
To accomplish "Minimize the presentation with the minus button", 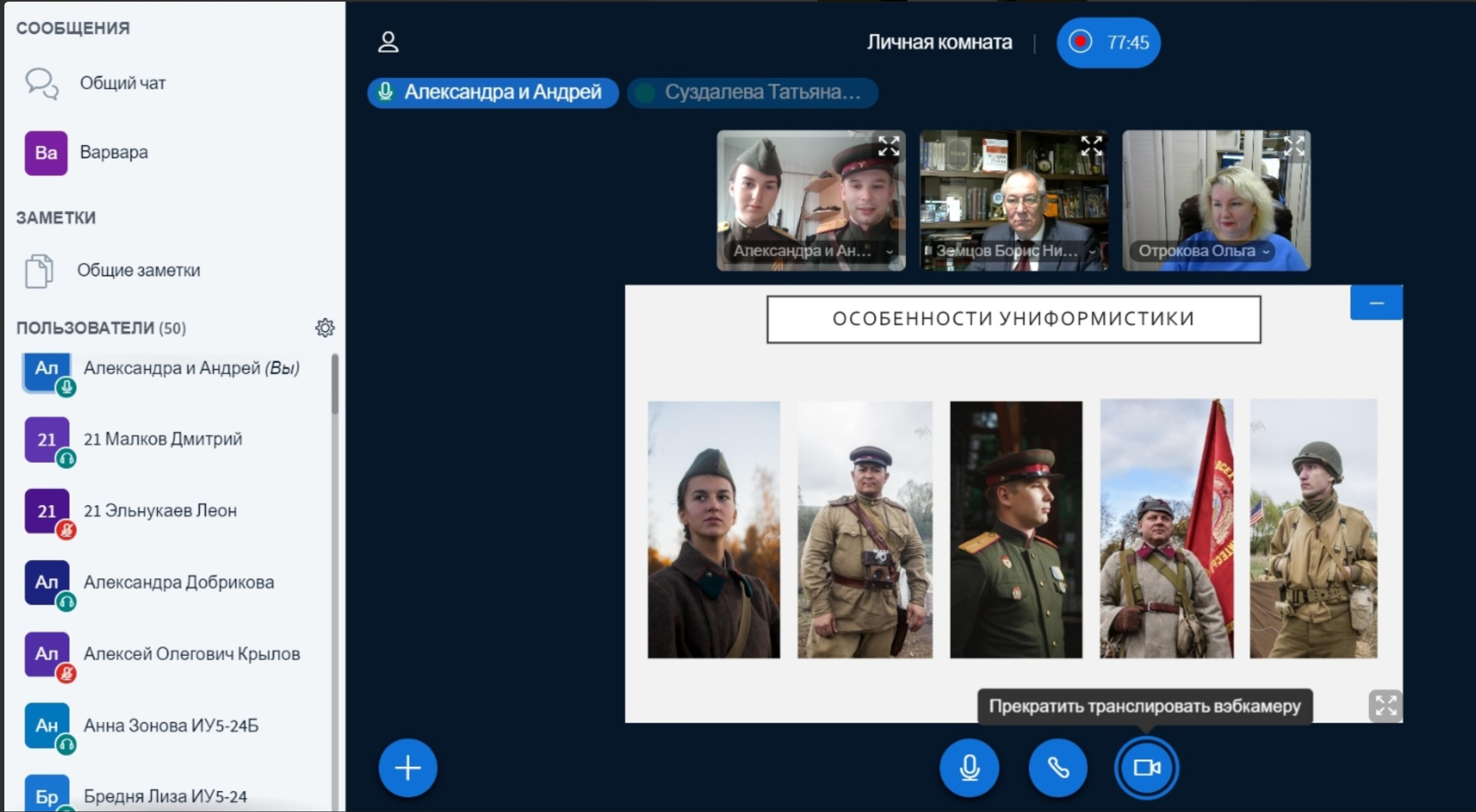I will pyautogui.click(x=1377, y=302).
